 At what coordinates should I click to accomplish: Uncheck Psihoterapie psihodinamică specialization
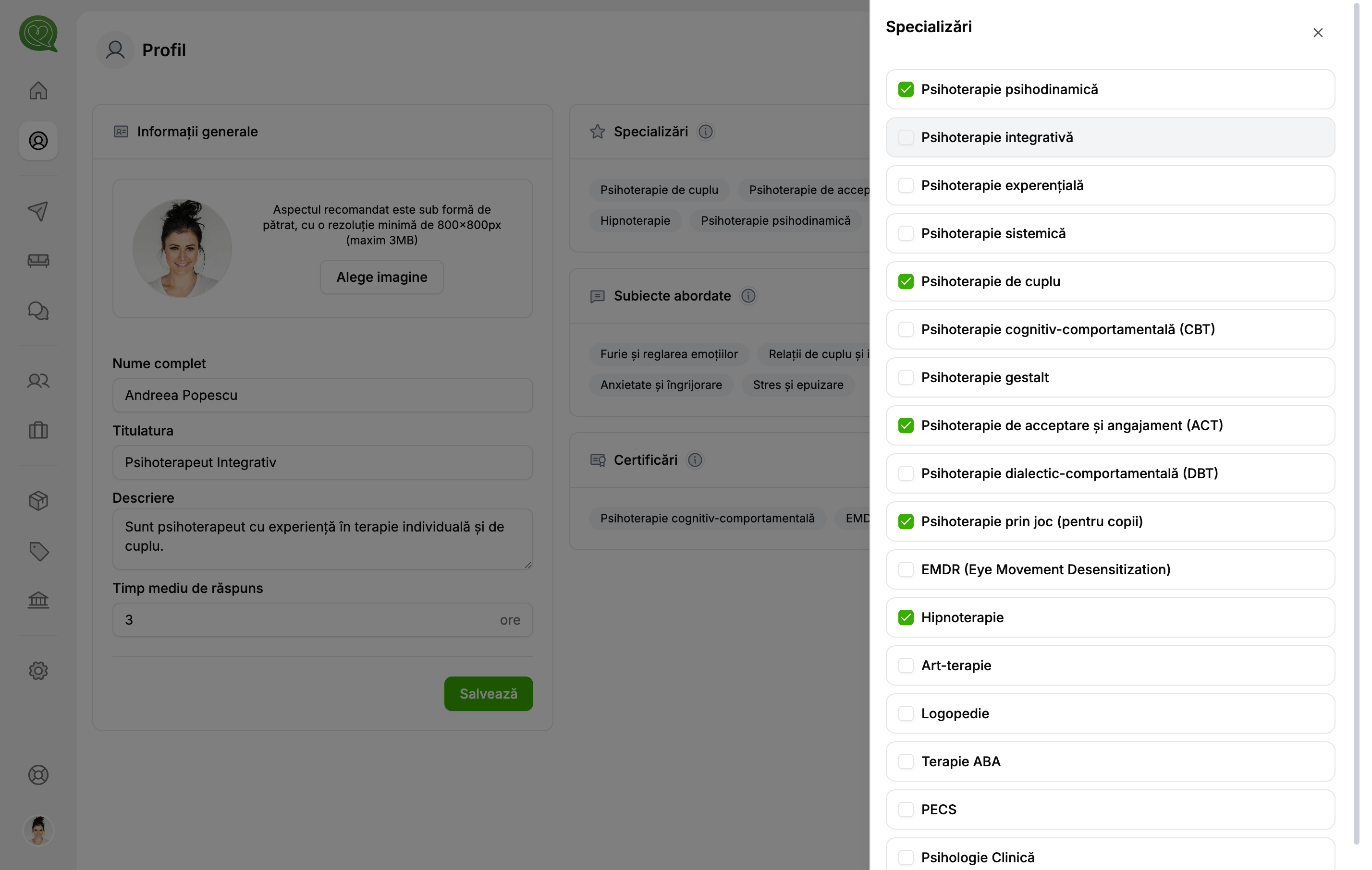tap(906, 89)
